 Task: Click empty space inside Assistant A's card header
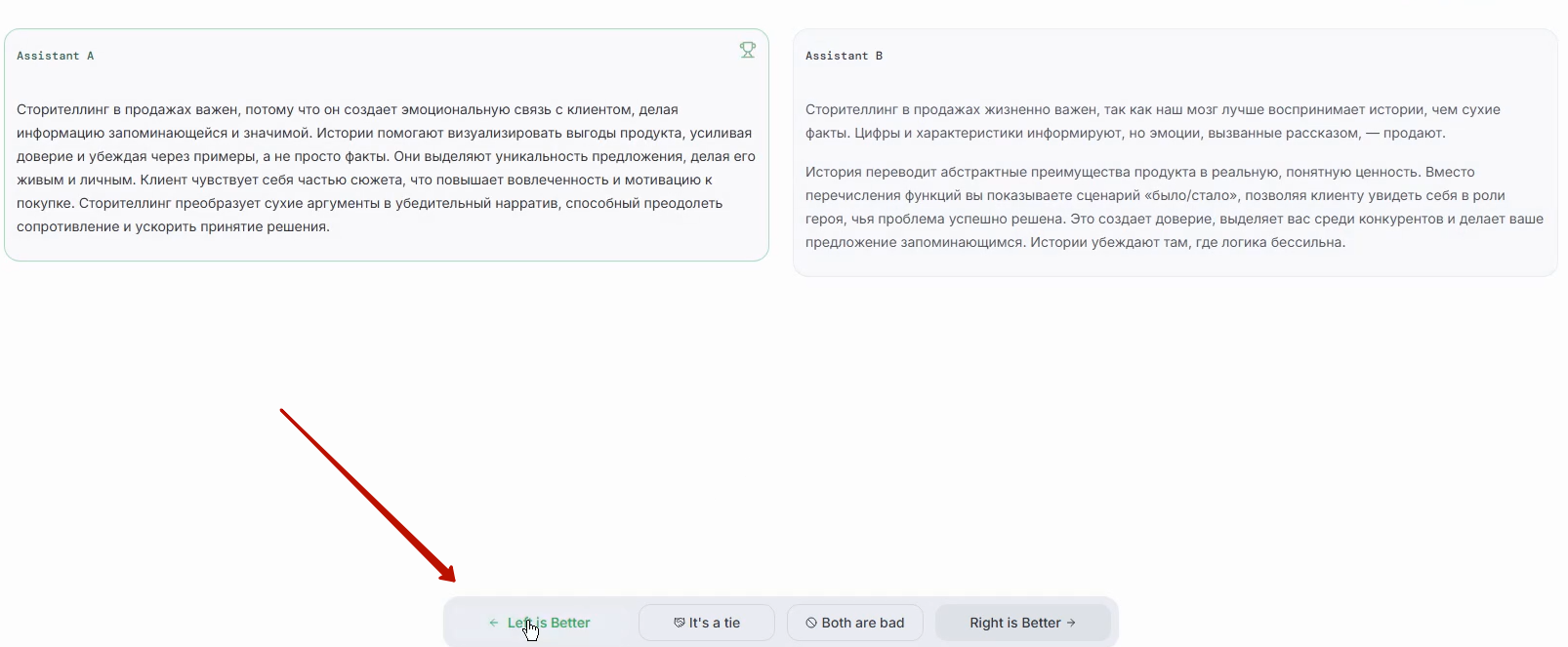391,56
